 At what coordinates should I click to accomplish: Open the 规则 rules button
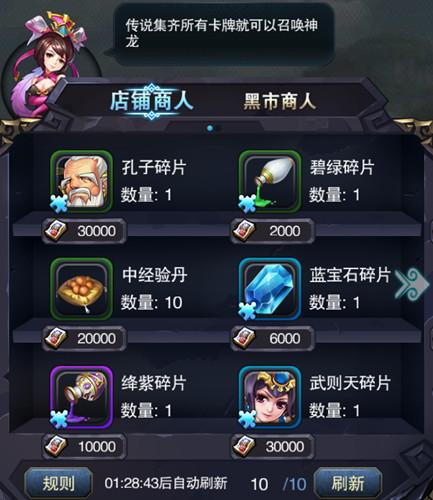click(59, 483)
